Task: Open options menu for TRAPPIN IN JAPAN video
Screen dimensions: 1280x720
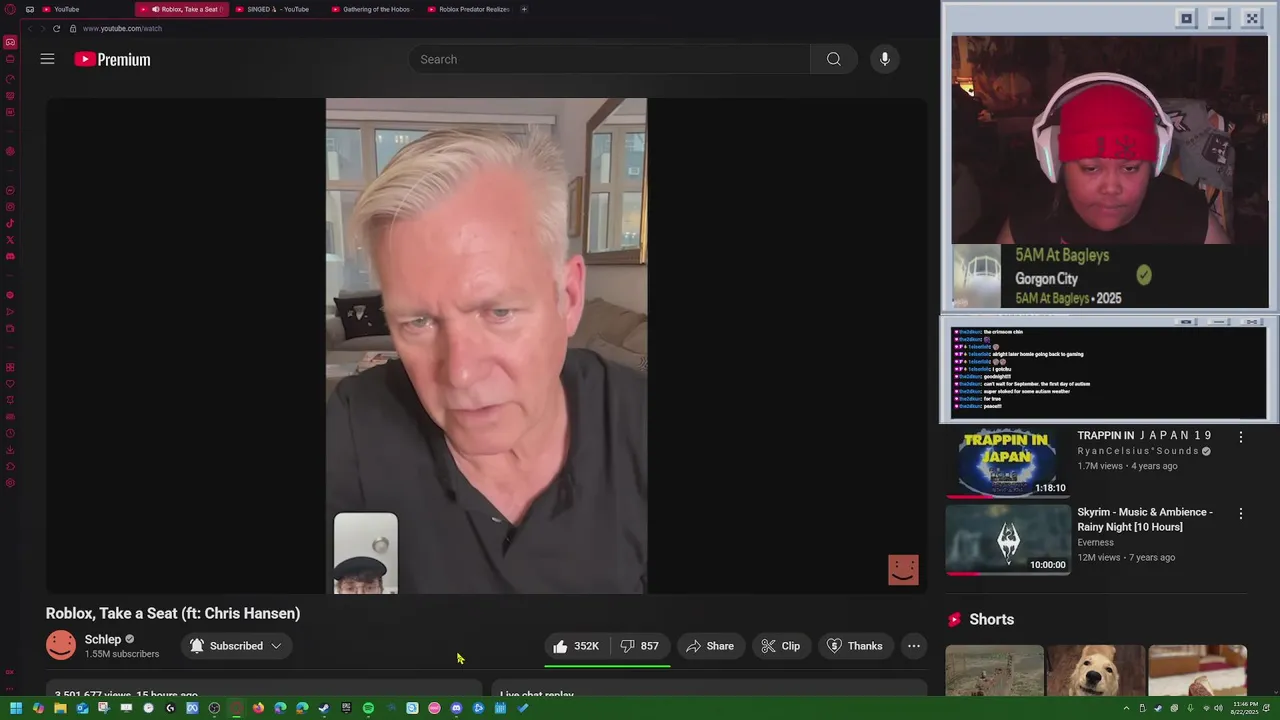Action: (x=1241, y=437)
